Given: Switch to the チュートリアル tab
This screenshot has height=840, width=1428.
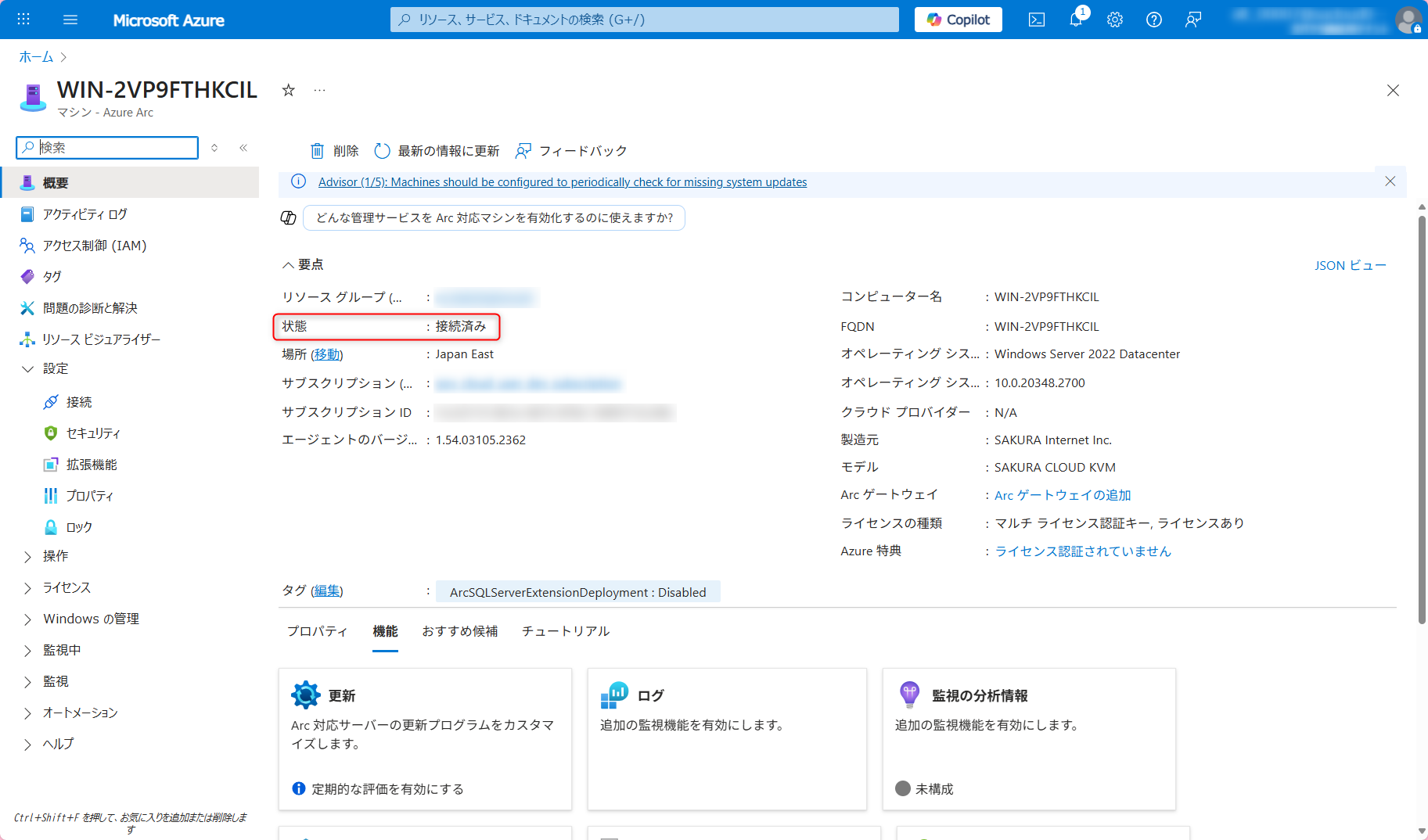Looking at the screenshot, I should pyautogui.click(x=564, y=630).
